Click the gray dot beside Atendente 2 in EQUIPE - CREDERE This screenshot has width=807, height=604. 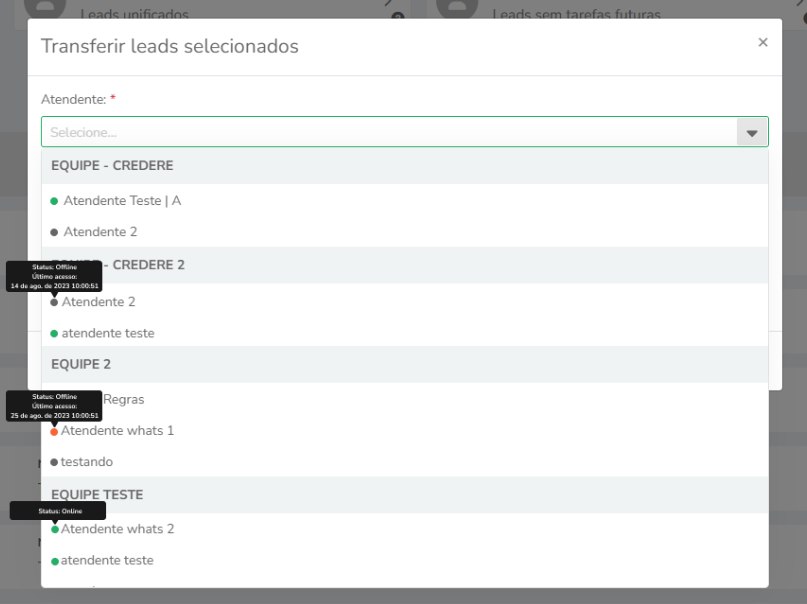coord(54,233)
